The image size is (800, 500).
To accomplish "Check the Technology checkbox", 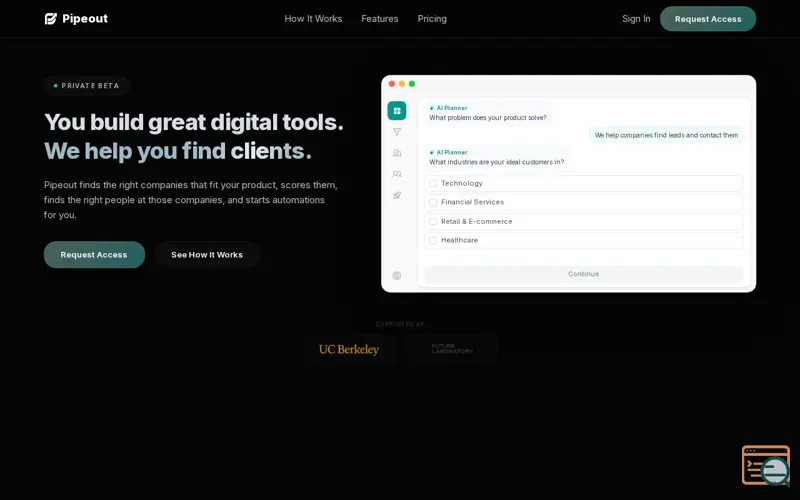I will [x=433, y=183].
